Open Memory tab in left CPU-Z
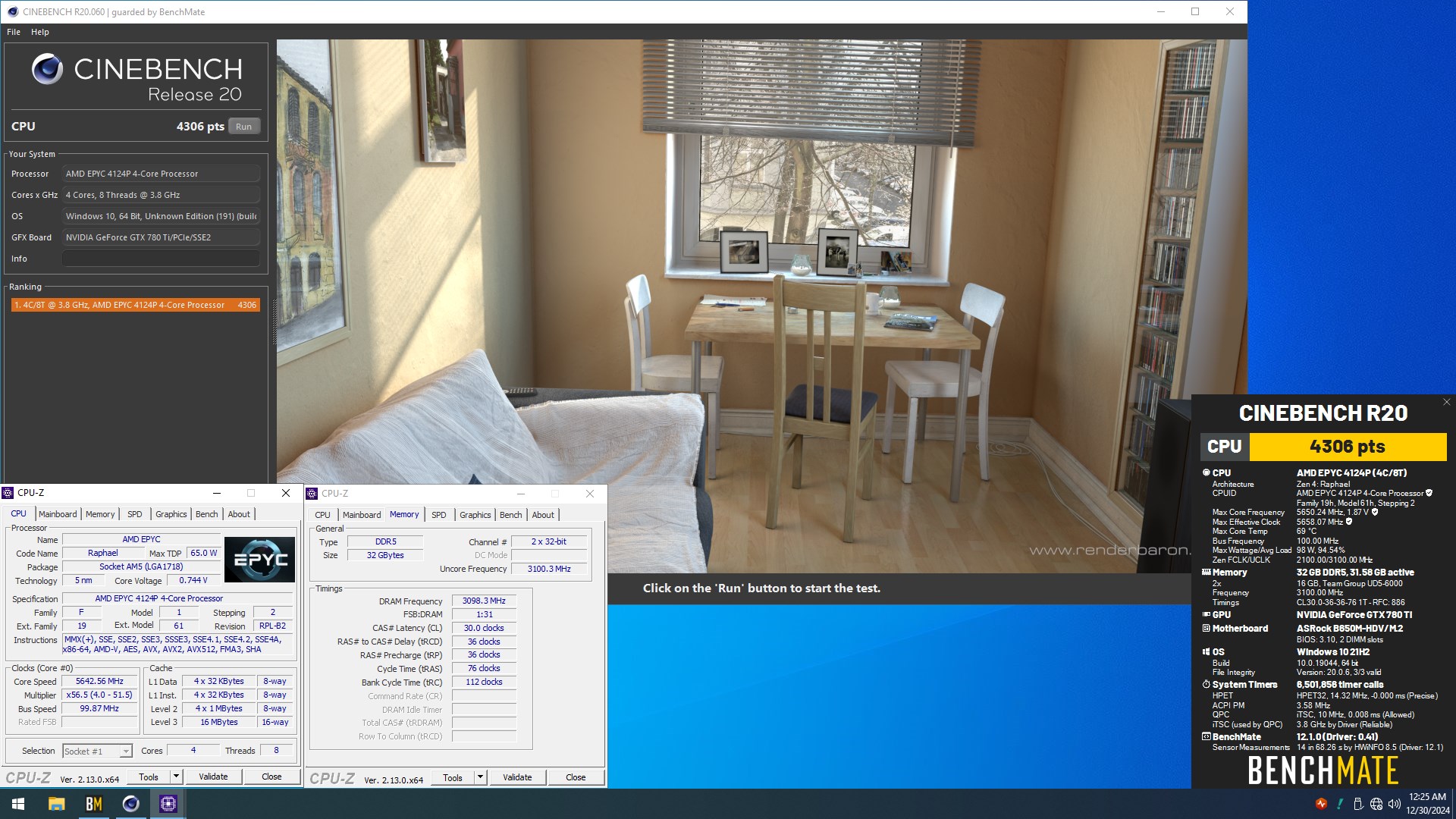The image size is (1456, 819). pos(100,514)
